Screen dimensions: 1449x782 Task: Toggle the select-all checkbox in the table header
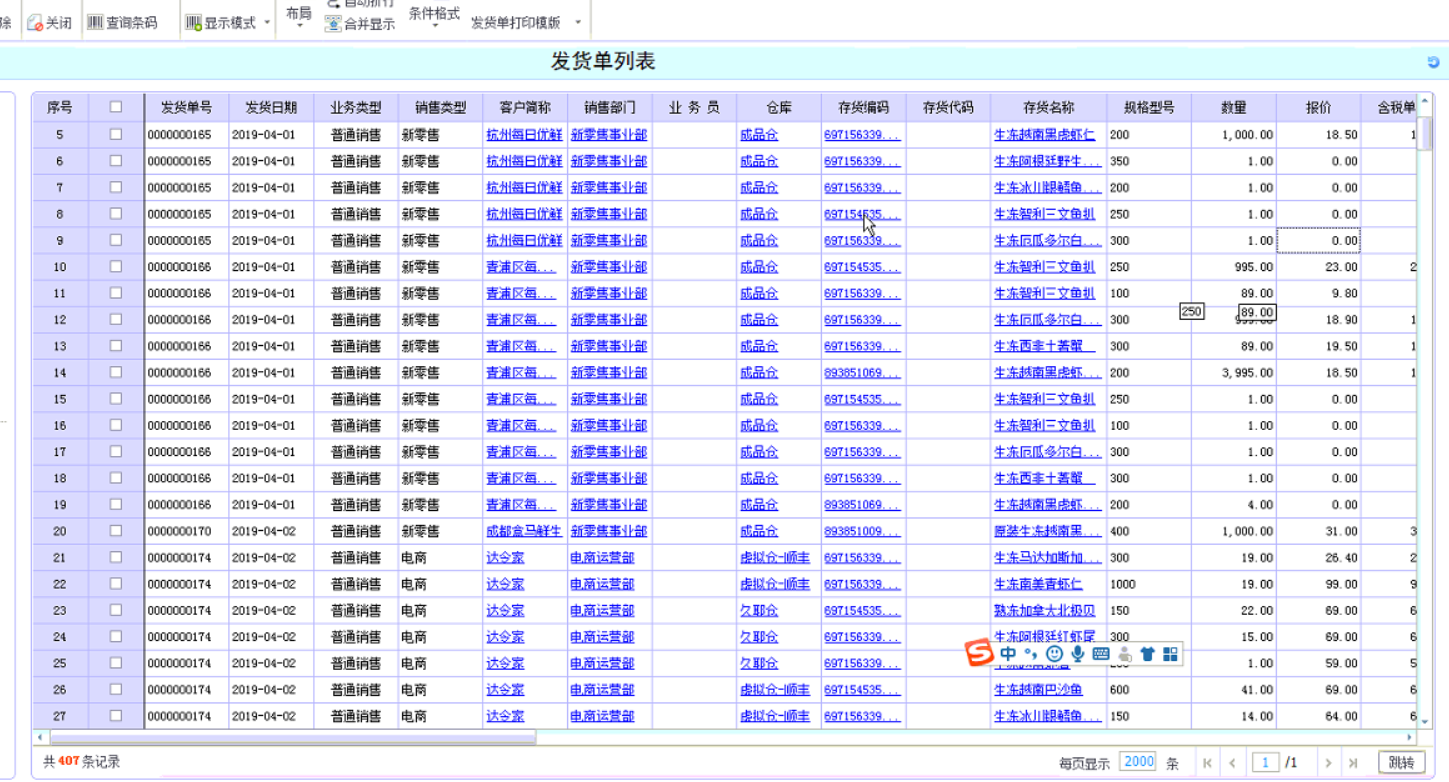click(x=116, y=107)
